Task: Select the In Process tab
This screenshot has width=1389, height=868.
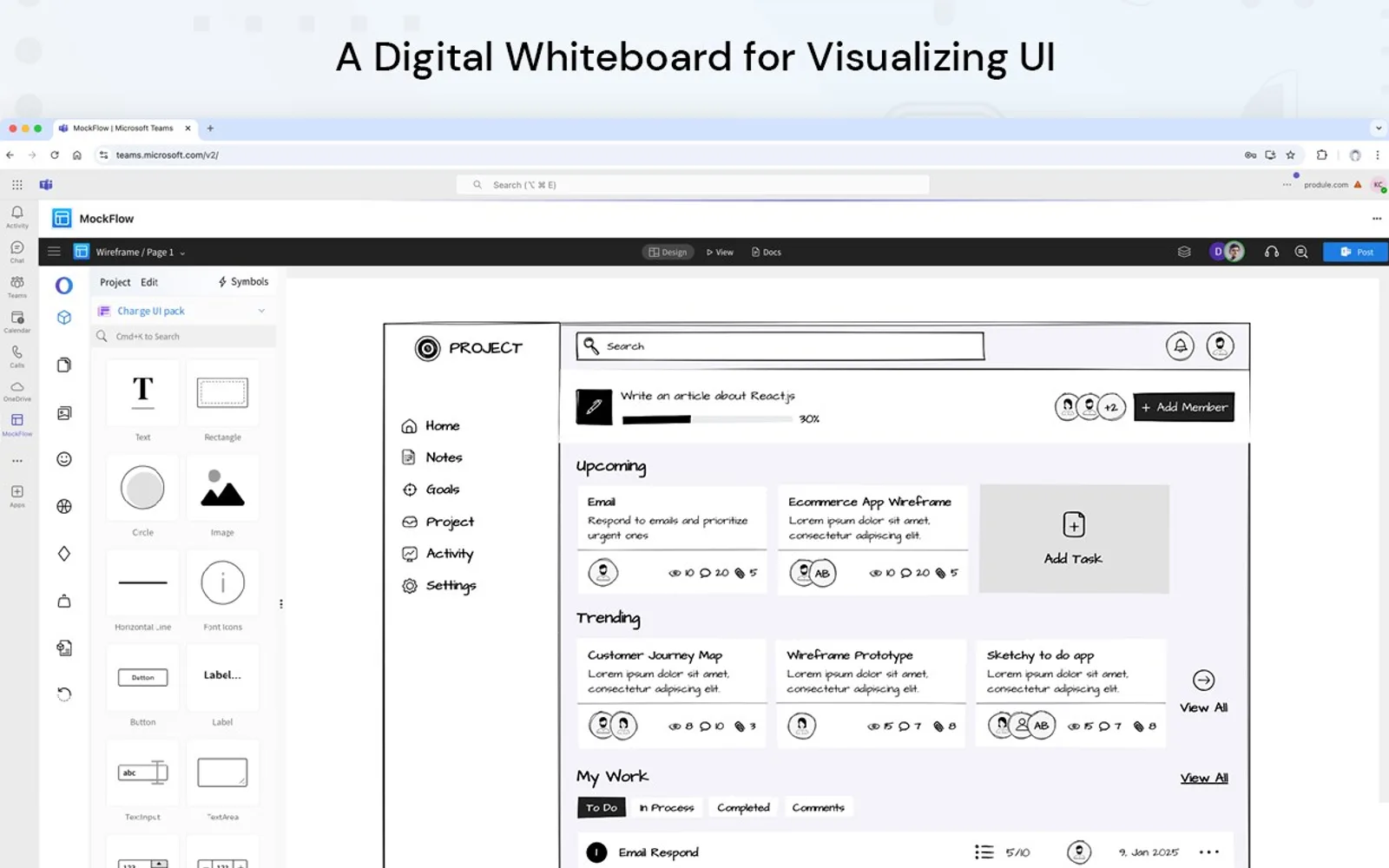Action: (x=667, y=807)
